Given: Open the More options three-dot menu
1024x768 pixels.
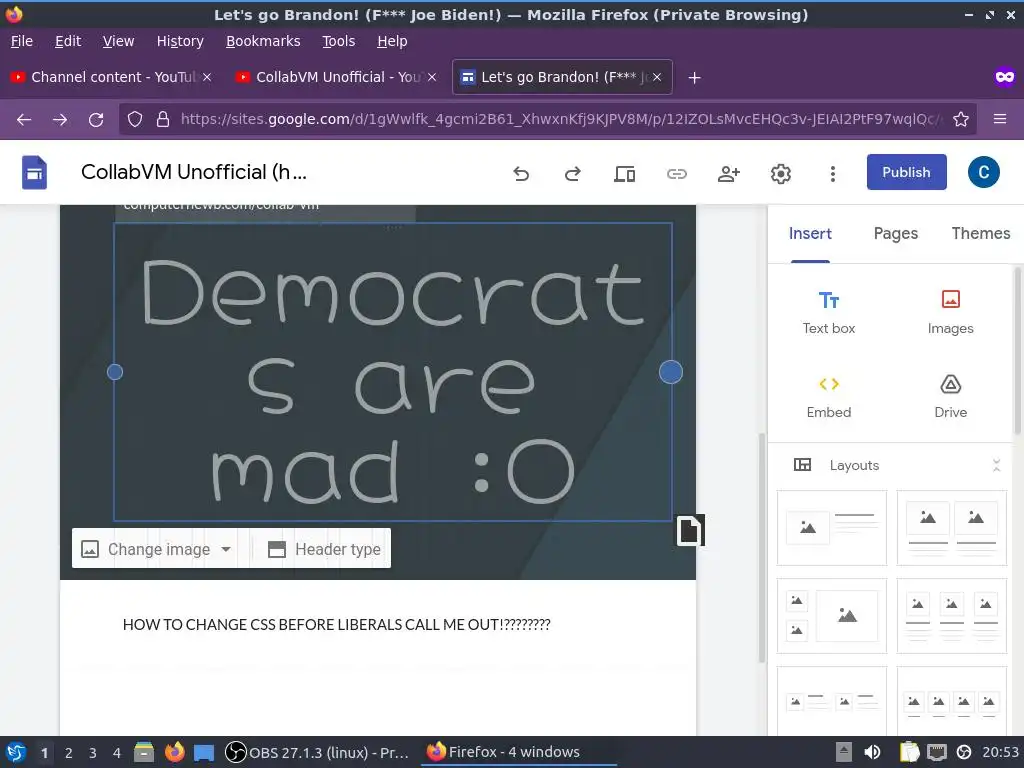Looking at the screenshot, I should tap(832, 174).
